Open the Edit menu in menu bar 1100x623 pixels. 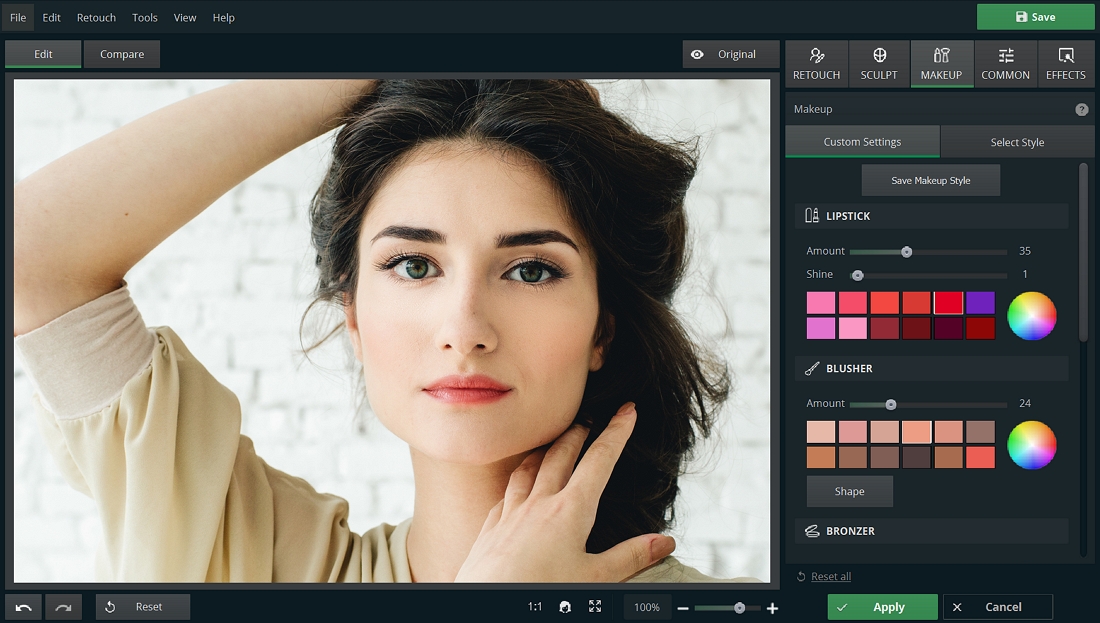(x=51, y=18)
